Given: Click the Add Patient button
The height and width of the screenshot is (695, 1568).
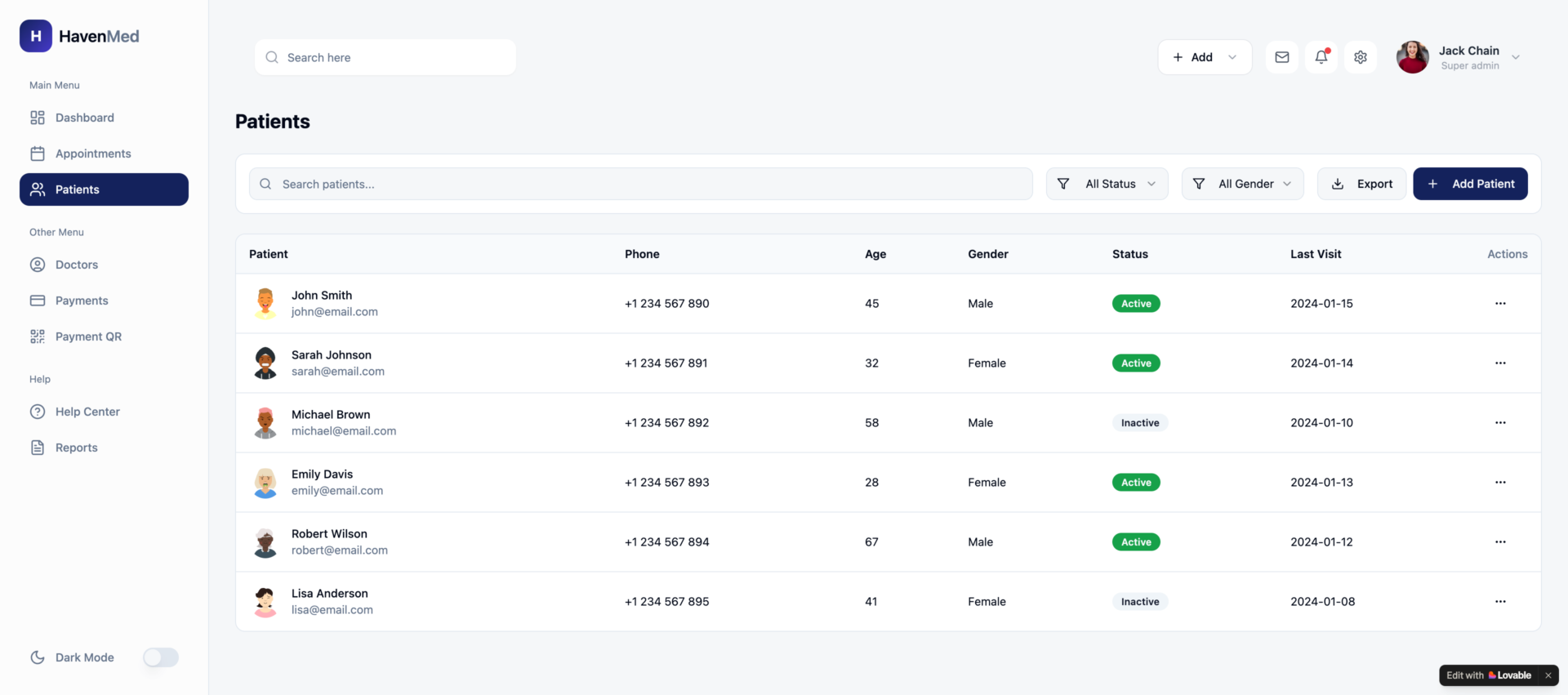Looking at the screenshot, I should (x=1470, y=184).
